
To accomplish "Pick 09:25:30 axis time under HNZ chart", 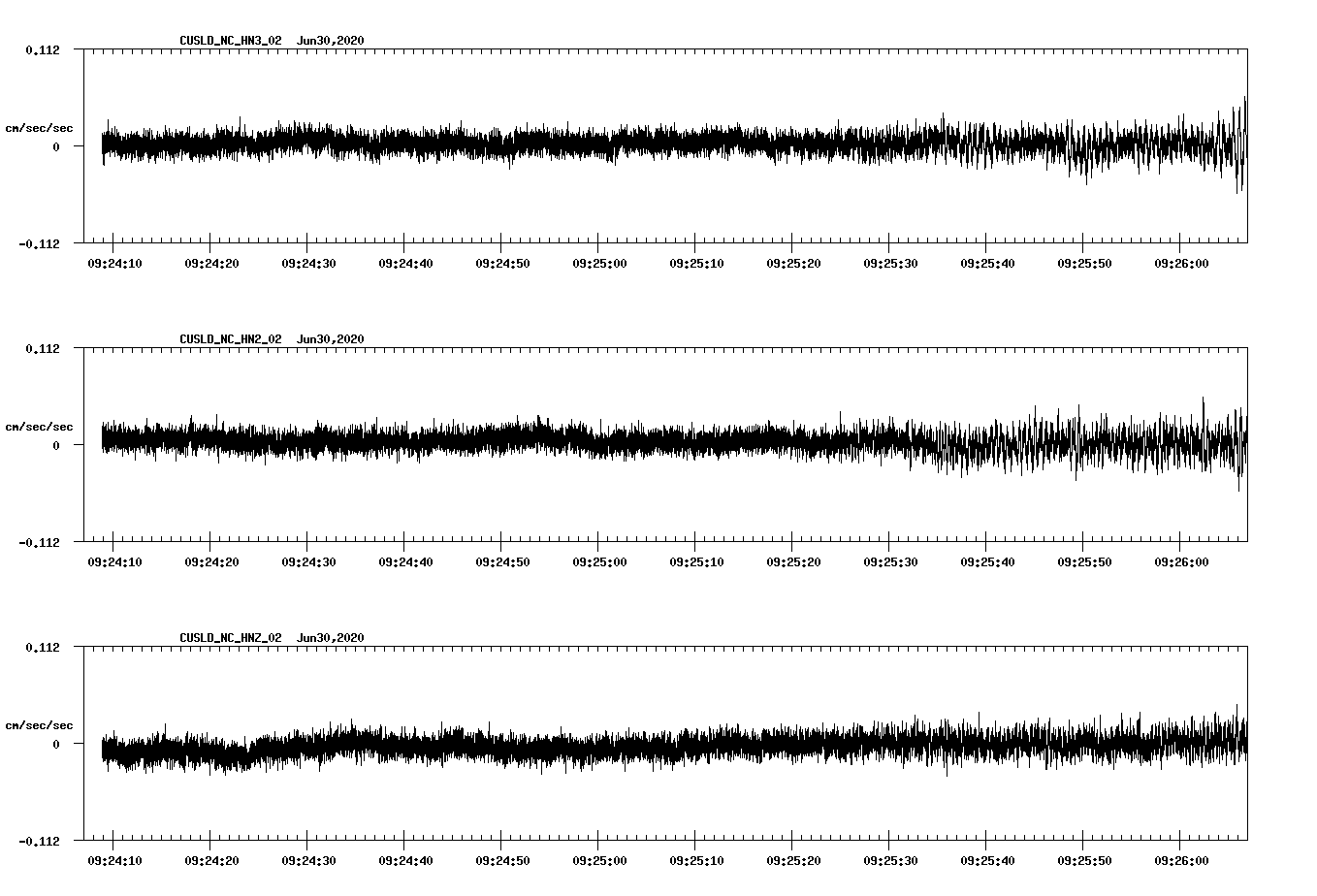I will pyautogui.click(x=890, y=860).
